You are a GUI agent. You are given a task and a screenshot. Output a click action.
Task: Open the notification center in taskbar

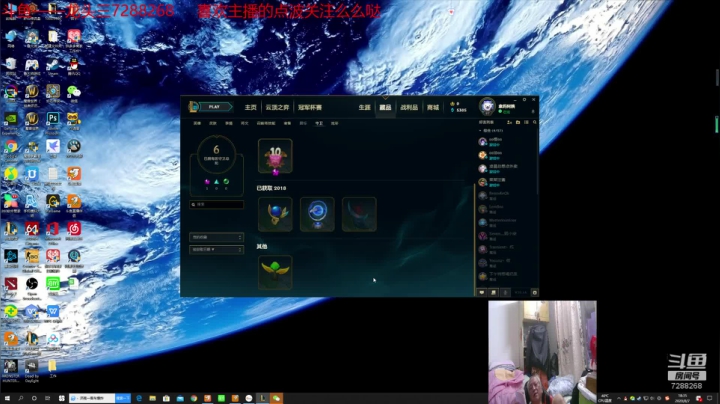click(710, 398)
